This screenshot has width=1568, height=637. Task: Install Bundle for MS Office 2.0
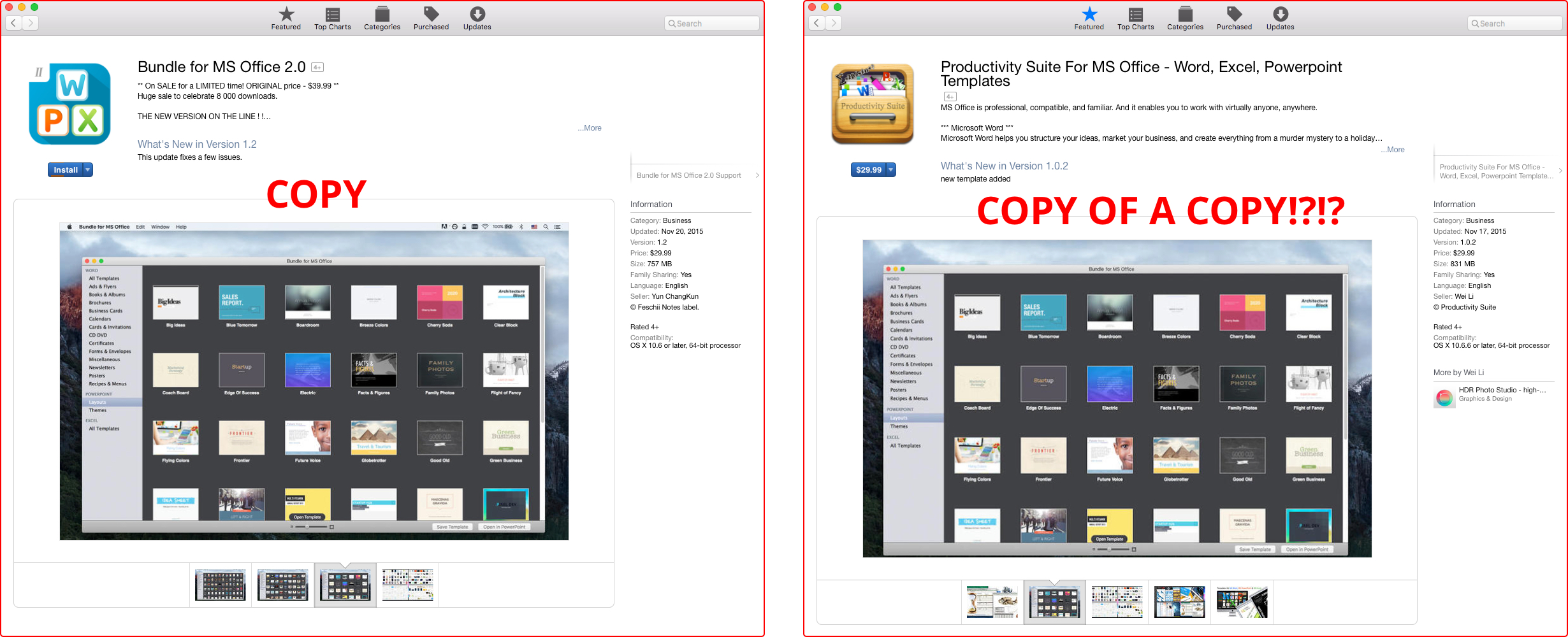[66, 170]
